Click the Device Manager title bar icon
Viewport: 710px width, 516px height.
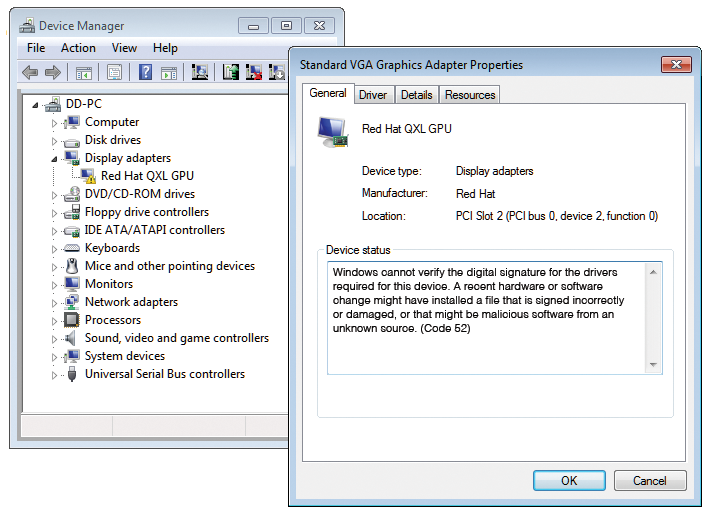pyautogui.click(x=27, y=25)
